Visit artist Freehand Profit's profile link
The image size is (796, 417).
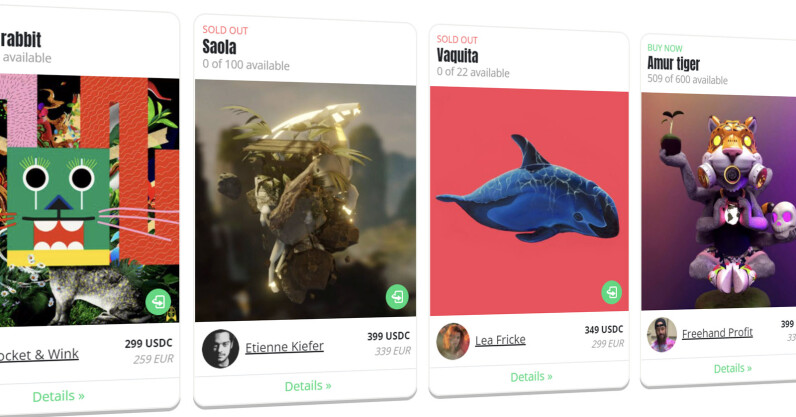(717, 333)
